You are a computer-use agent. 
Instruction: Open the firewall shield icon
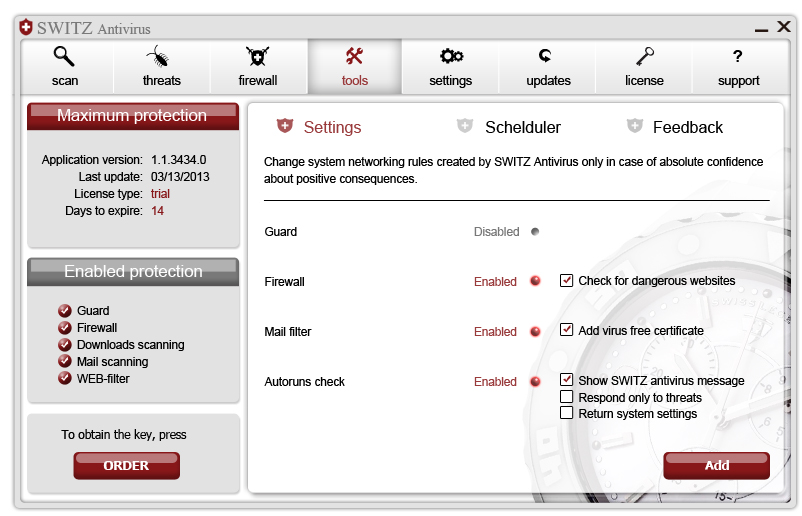point(257,56)
